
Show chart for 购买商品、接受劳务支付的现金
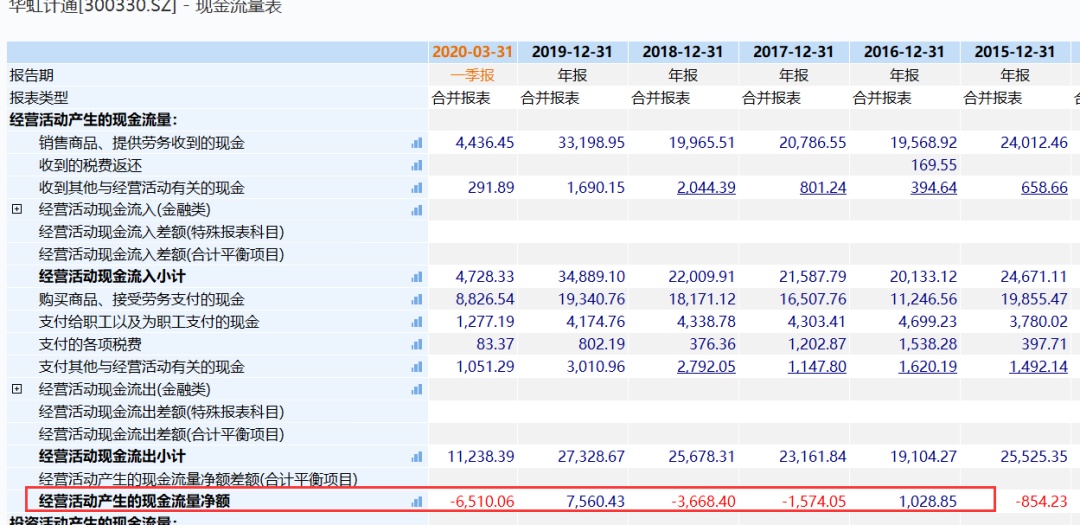click(x=417, y=300)
